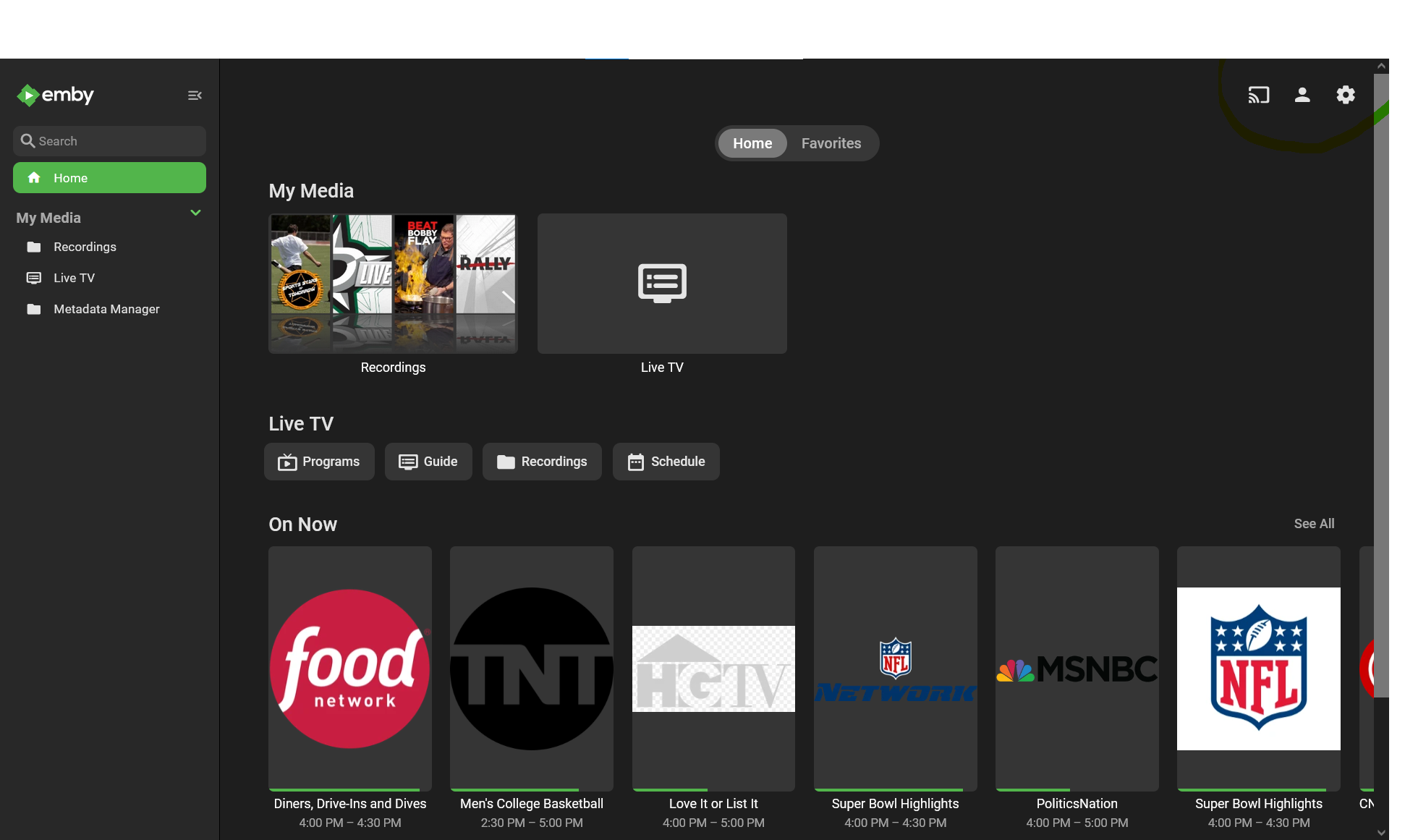Image resolution: width=1405 pixels, height=840 pixels.
Task: Click the Emby logo
Action: (56, 95)
